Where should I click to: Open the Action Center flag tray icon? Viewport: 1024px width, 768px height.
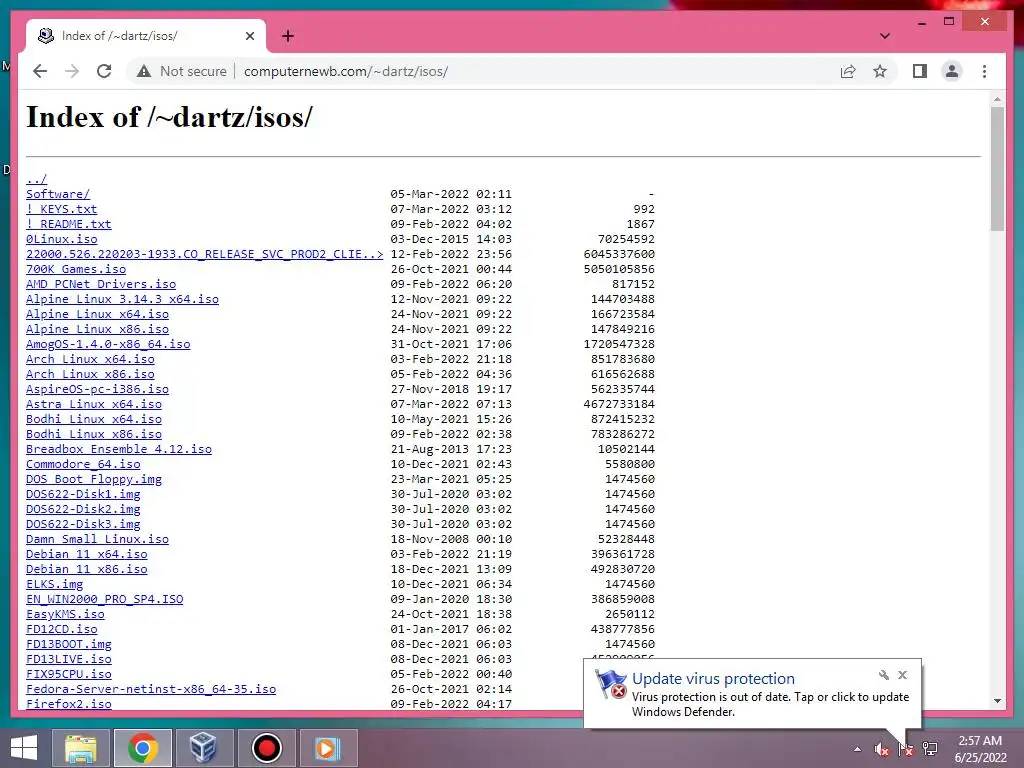pos(906,749)
